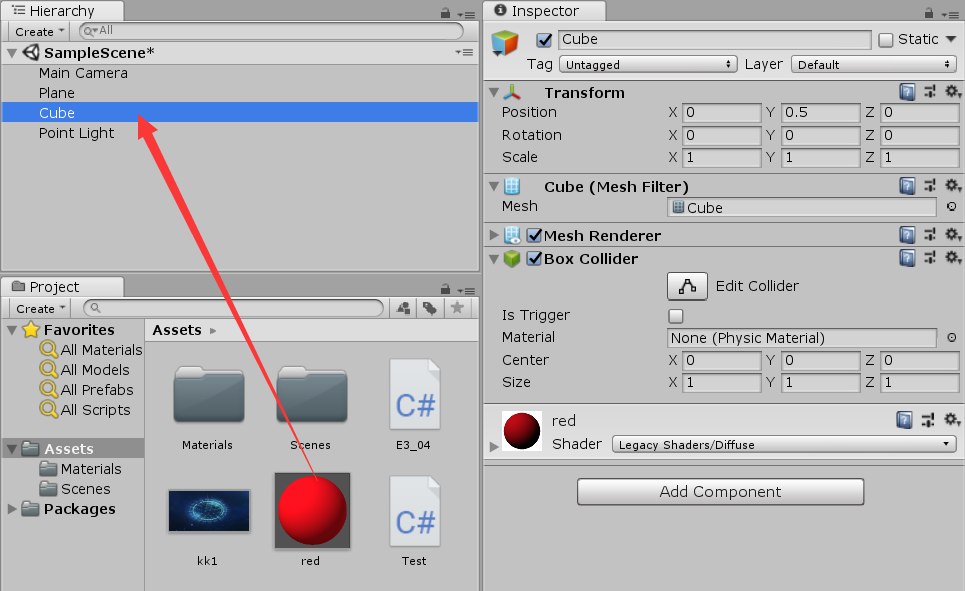Click the Mesh field object picker circle
965x591 pixels.
(x=949, y=207)
